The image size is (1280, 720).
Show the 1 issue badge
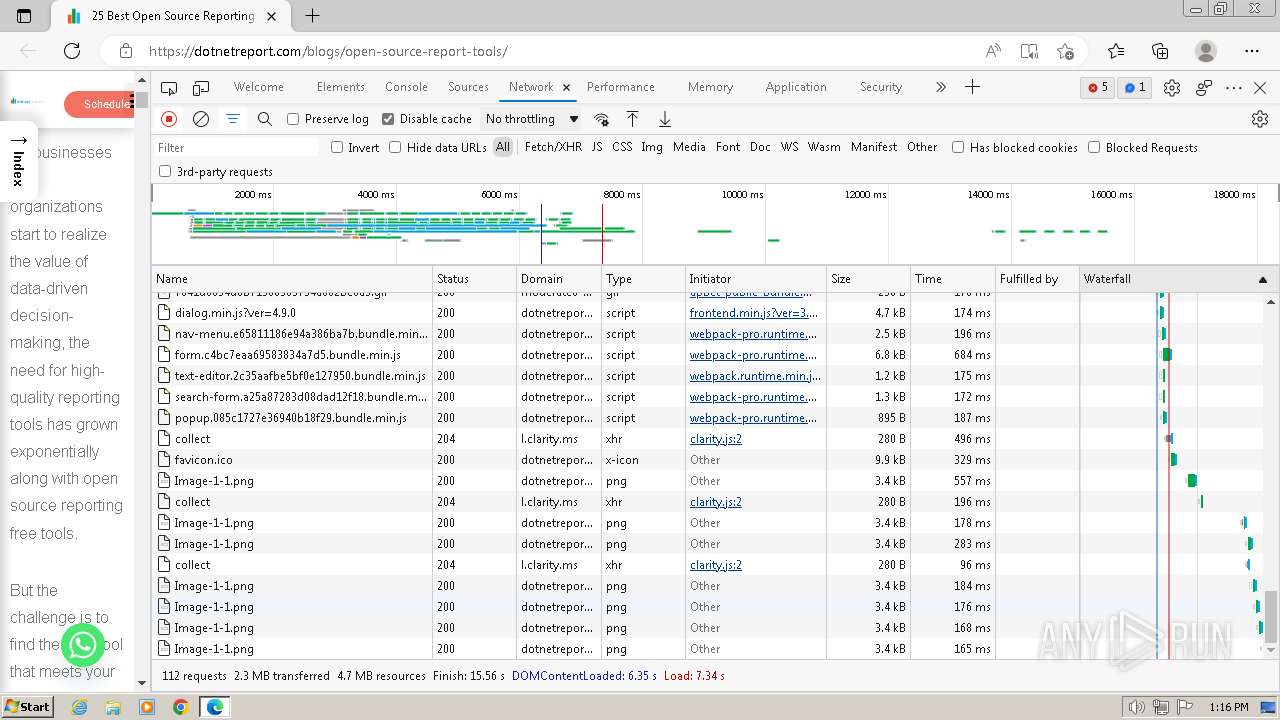[1135, 88]
